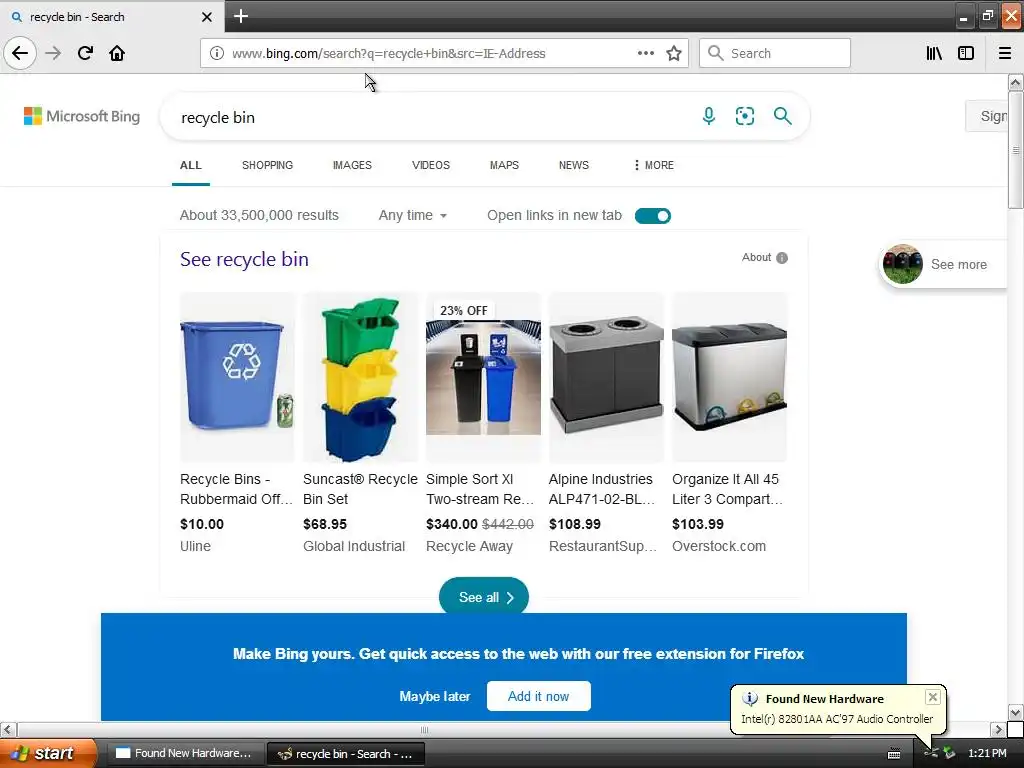Click the Overstock.com seller name
This screenshot has height=768, width=1024.
pos(719,547)
